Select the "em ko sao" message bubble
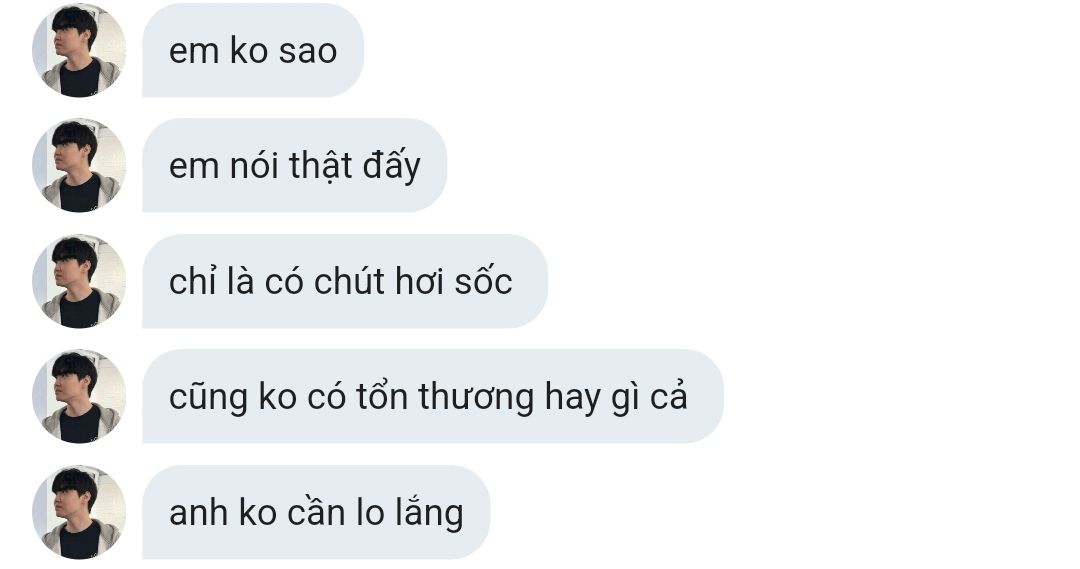This screenshot has width=1080, height=569. click(253, 50)
